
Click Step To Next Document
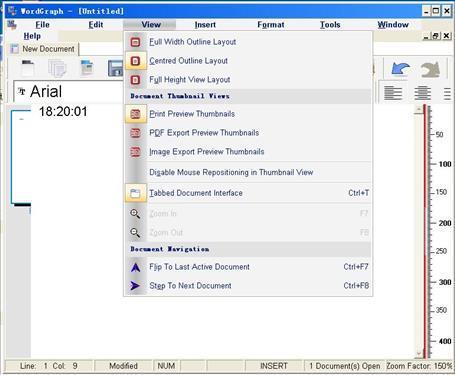[248, 286]
